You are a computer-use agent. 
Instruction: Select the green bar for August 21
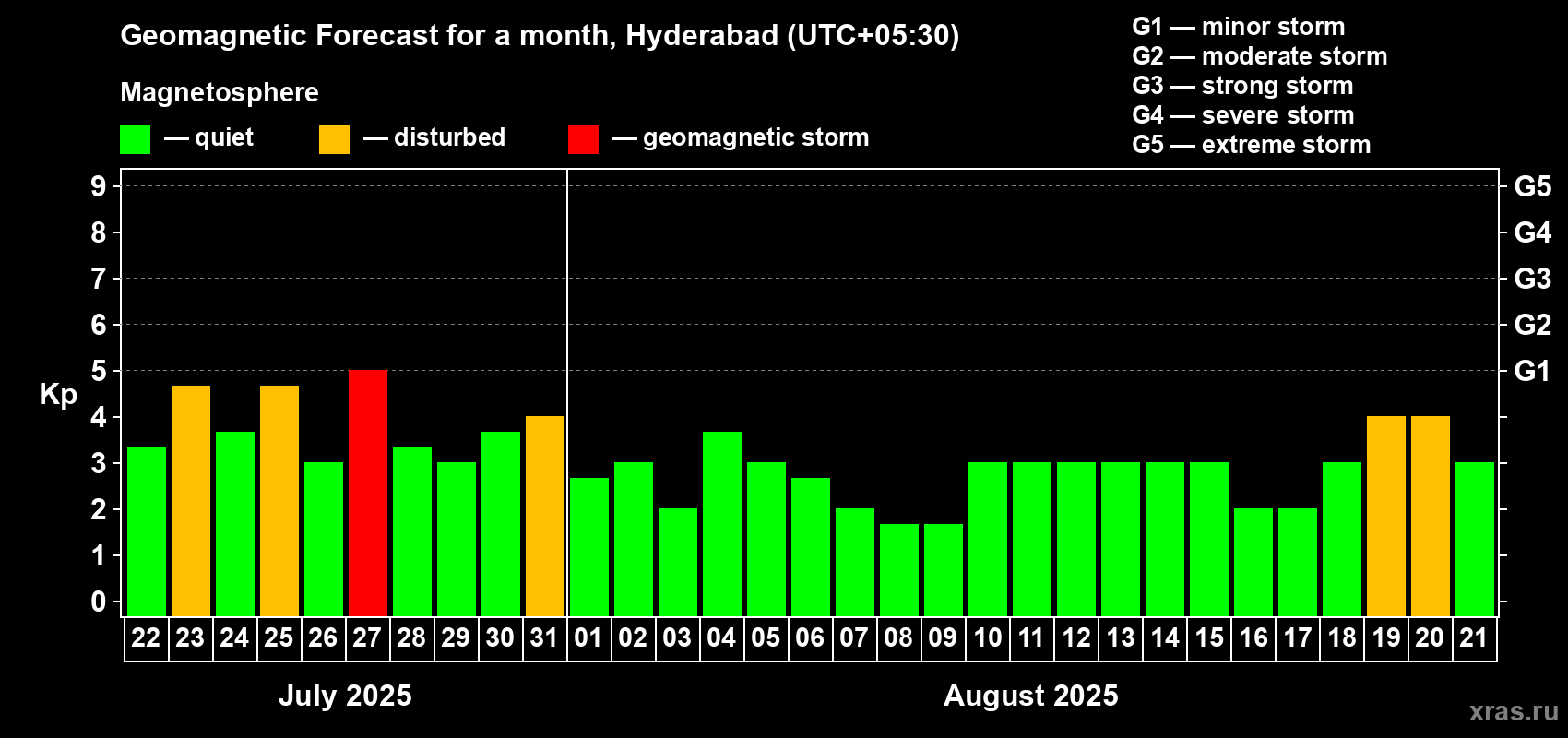(1475, 540)
